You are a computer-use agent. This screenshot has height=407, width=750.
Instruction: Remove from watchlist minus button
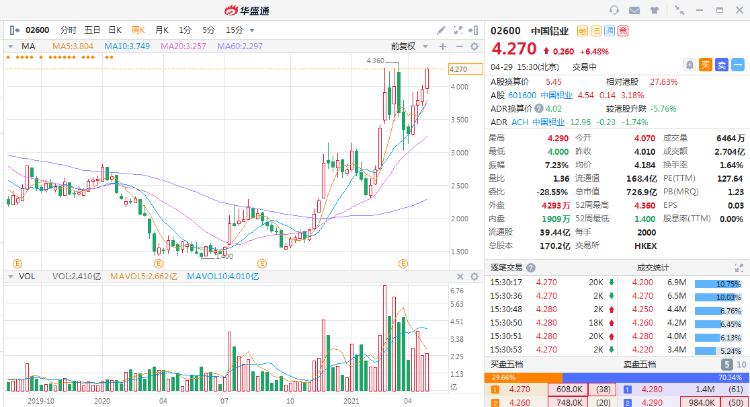[738, 65]
